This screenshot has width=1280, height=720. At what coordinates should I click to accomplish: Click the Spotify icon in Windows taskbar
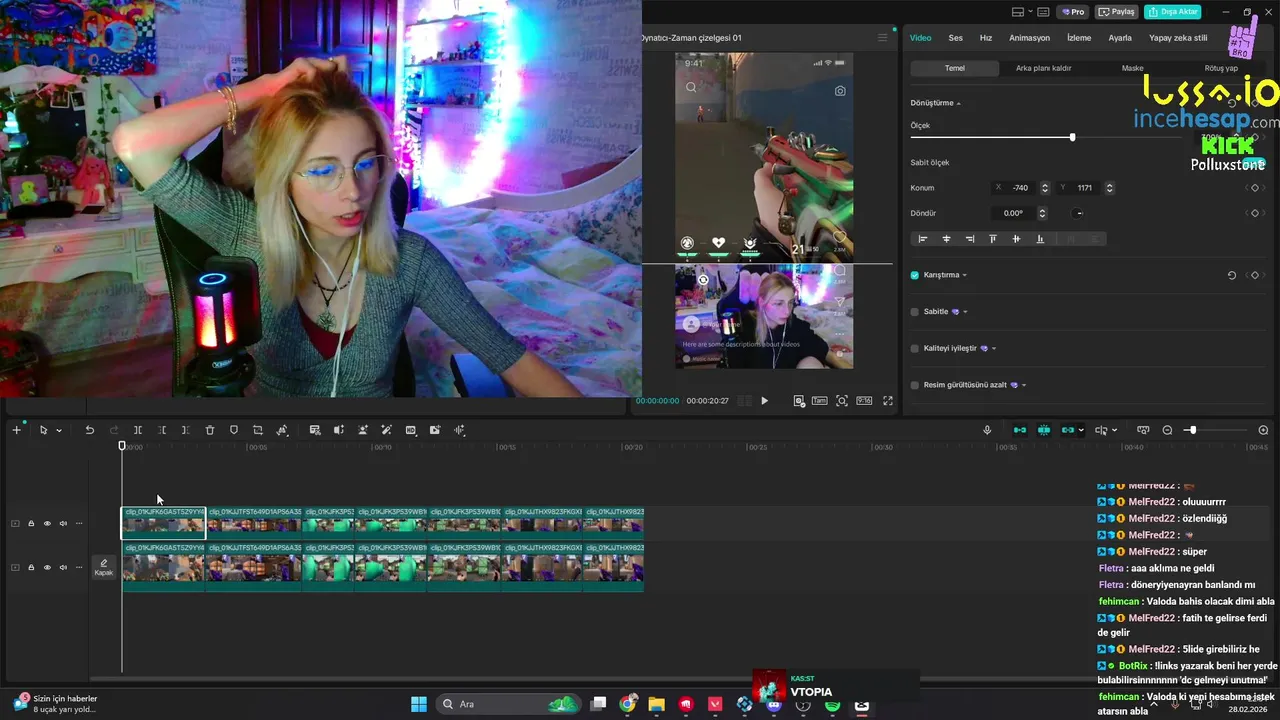pyautogui.click(x=832, y=705)
